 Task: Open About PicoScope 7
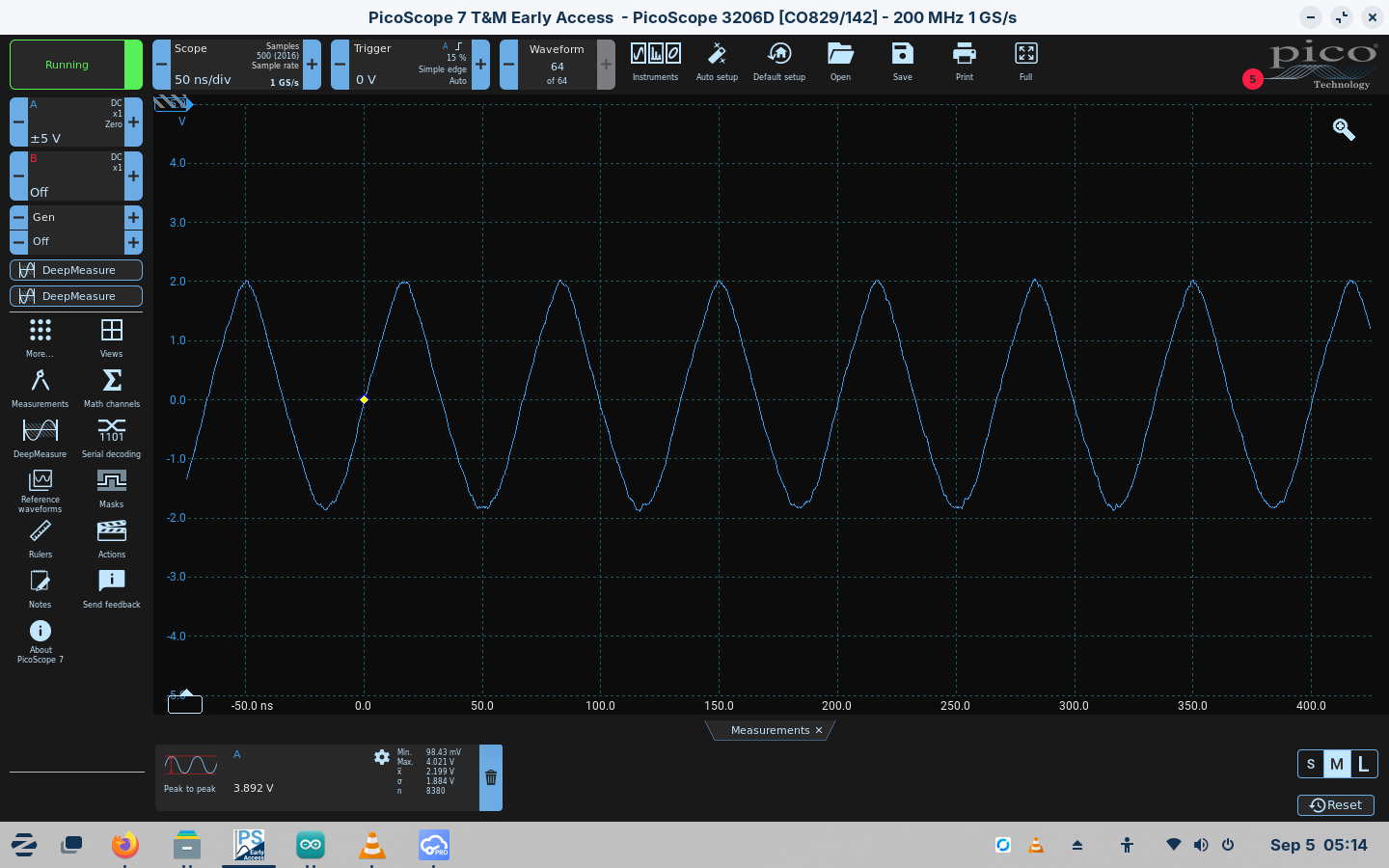tap(40, 640)
